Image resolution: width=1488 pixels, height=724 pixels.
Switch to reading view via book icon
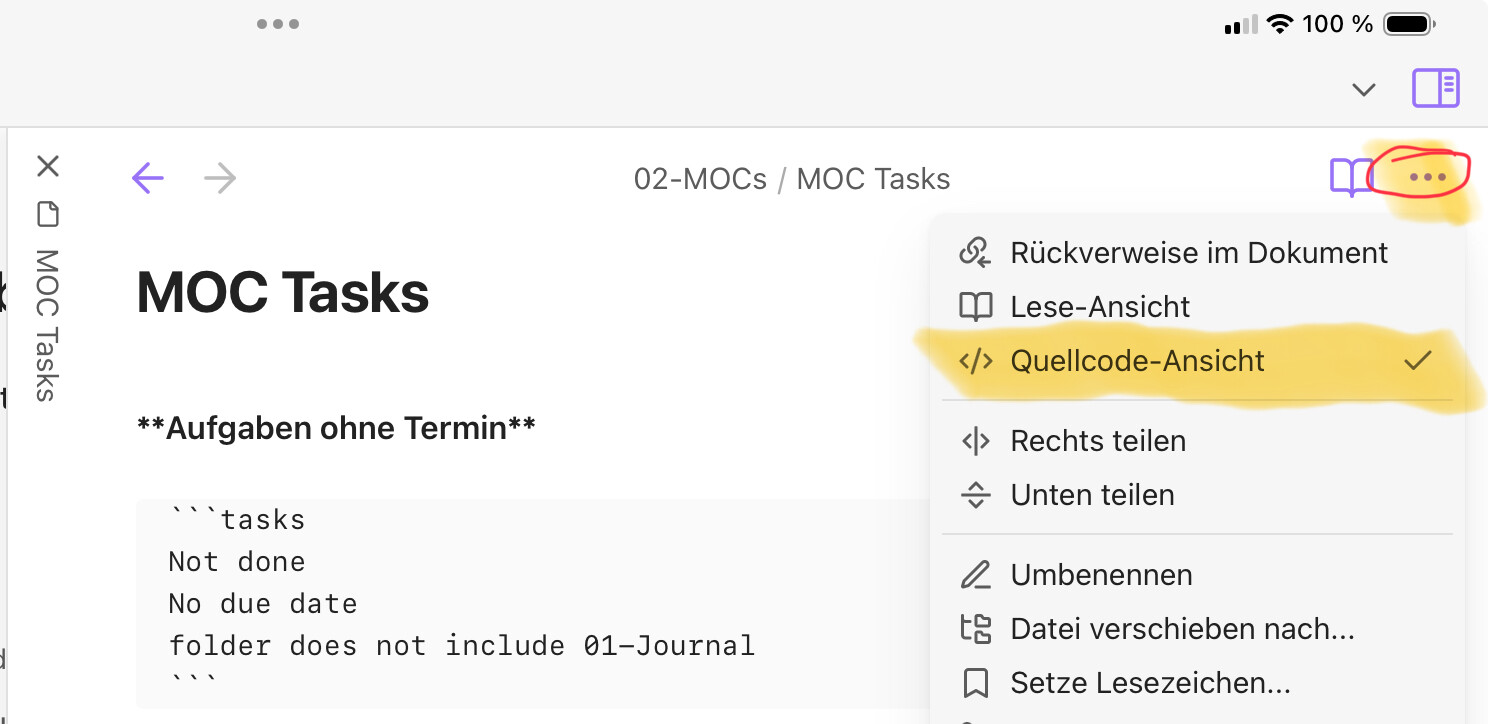coord(1351,178)
